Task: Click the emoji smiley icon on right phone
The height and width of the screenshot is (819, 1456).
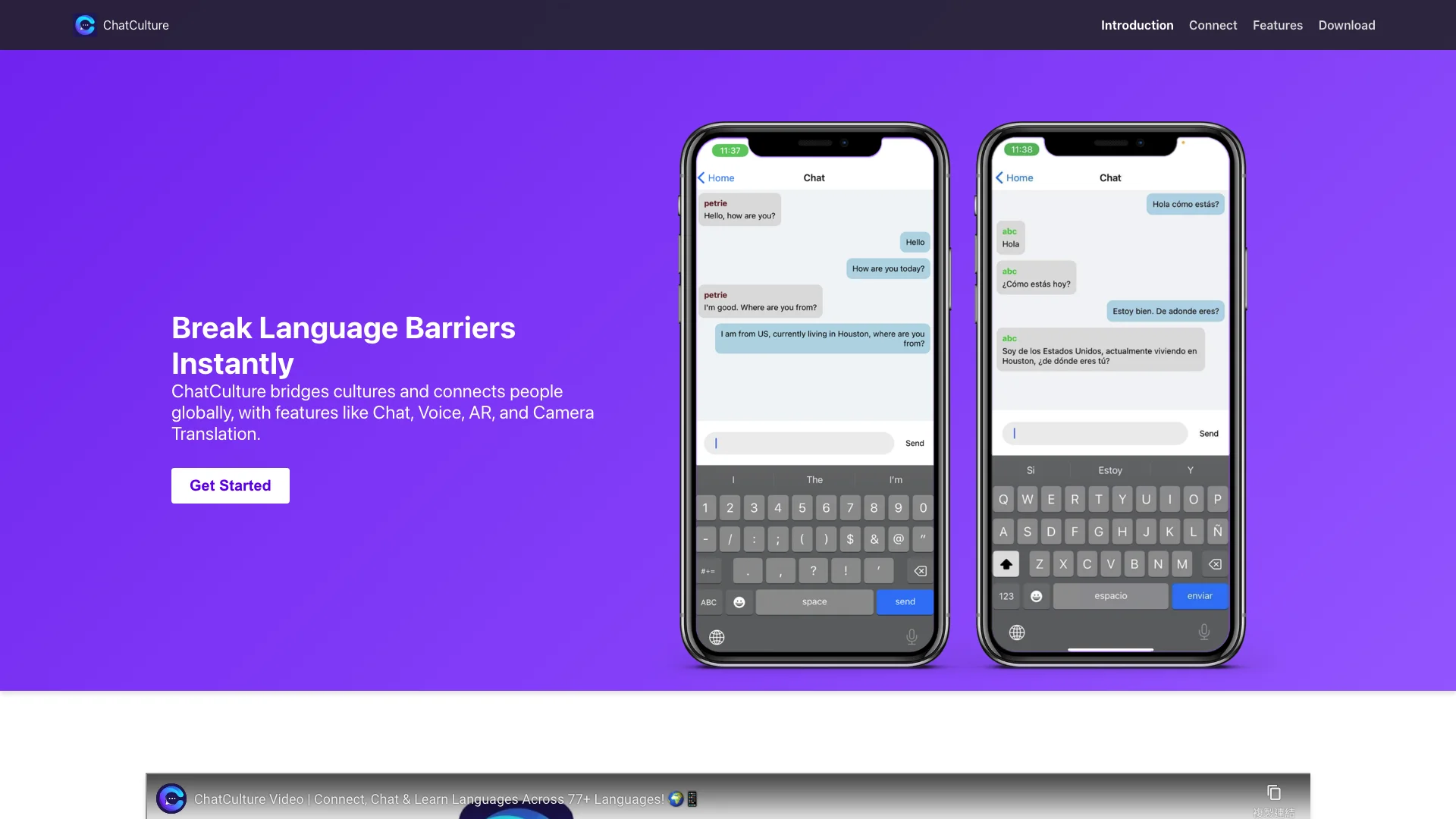Action: (1036, 596)
